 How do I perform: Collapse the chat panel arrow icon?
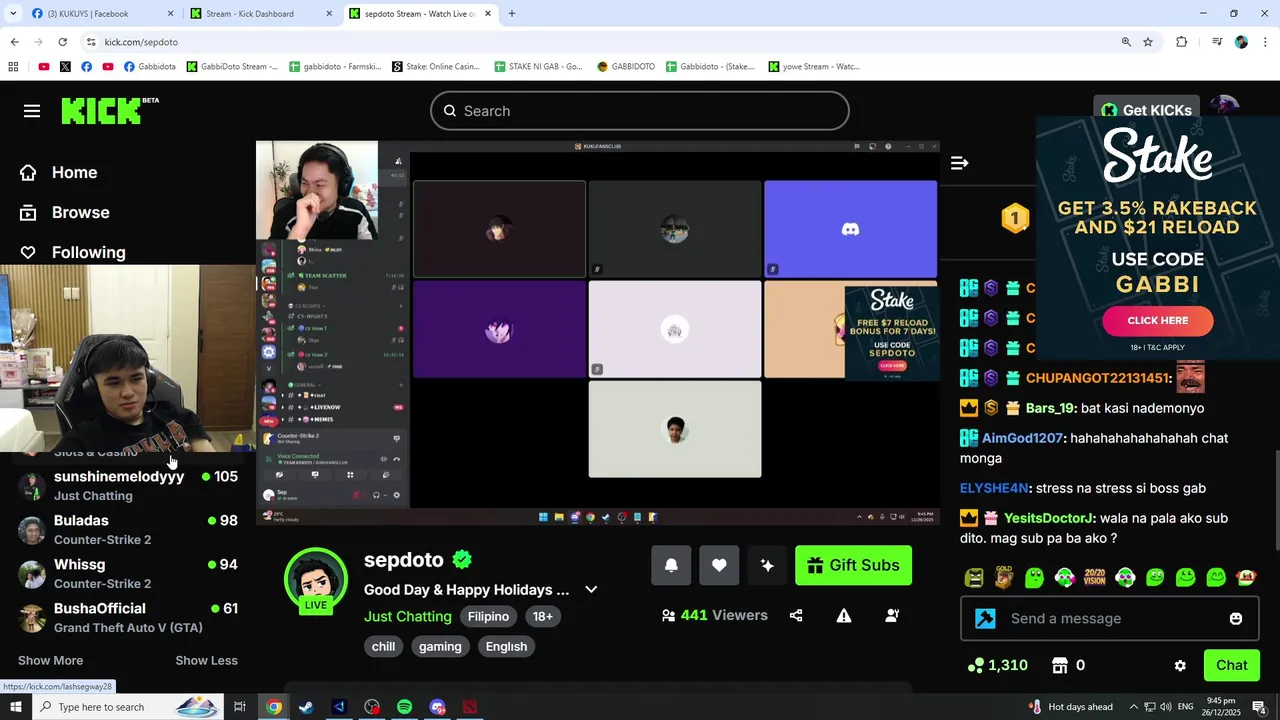coord(959,163)
